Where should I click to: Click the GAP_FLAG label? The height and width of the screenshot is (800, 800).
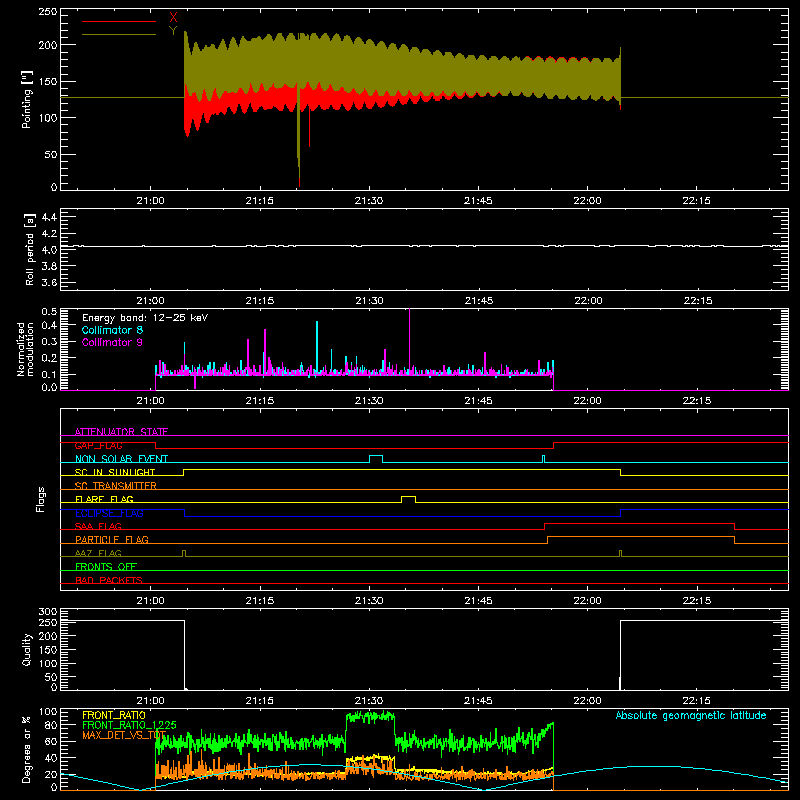pos(98,445)
